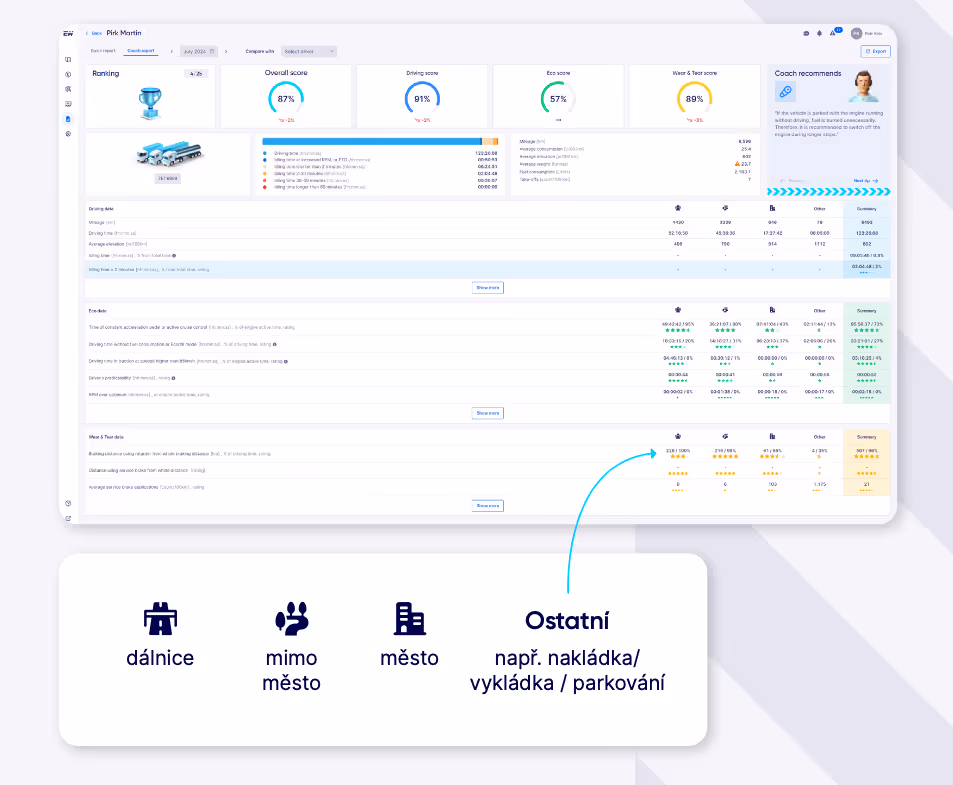Expand Wear & Tear data with Show more
953x785 pixels.
(x=487, y=506)
